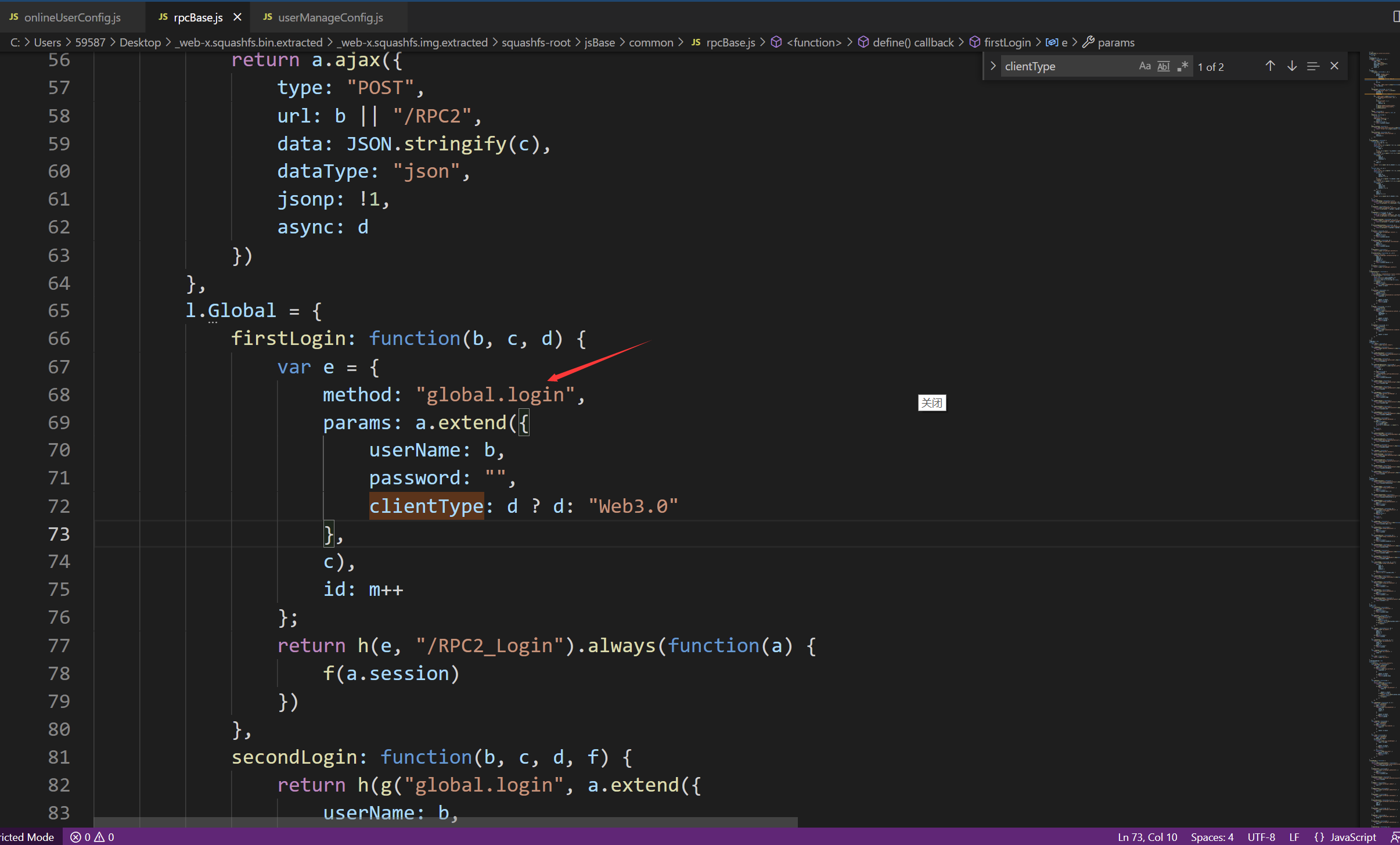This screenshot has height=845, width=1400.
Task: Click id: m++ on line 75
Action: [x=363, y=589]
